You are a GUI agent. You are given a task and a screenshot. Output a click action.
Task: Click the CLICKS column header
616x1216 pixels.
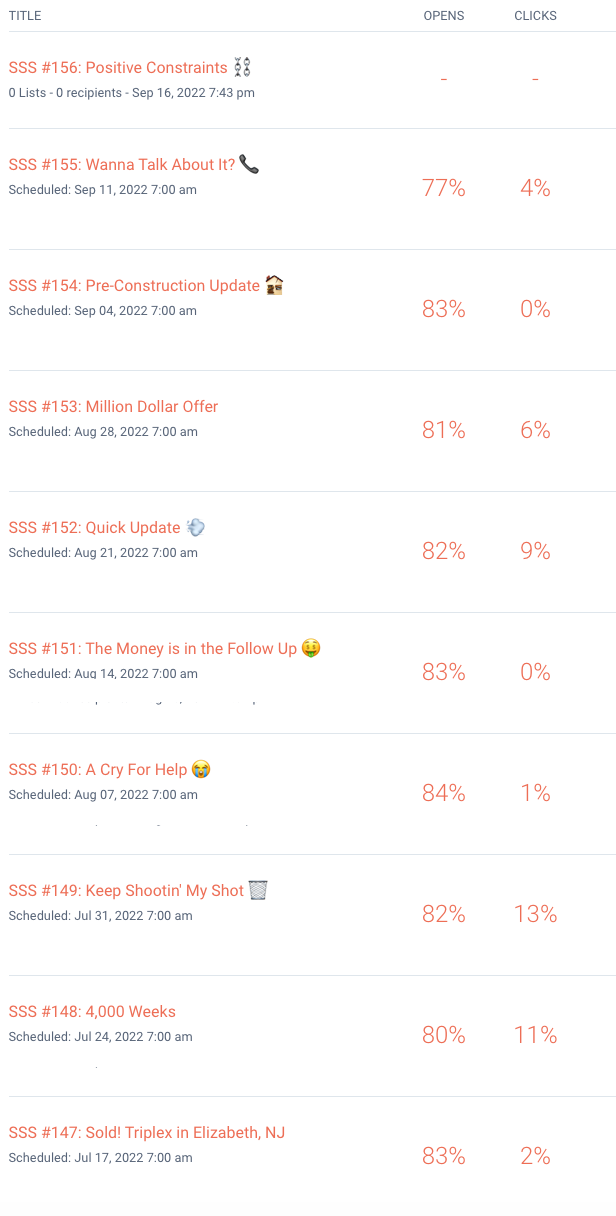(535, 16)
